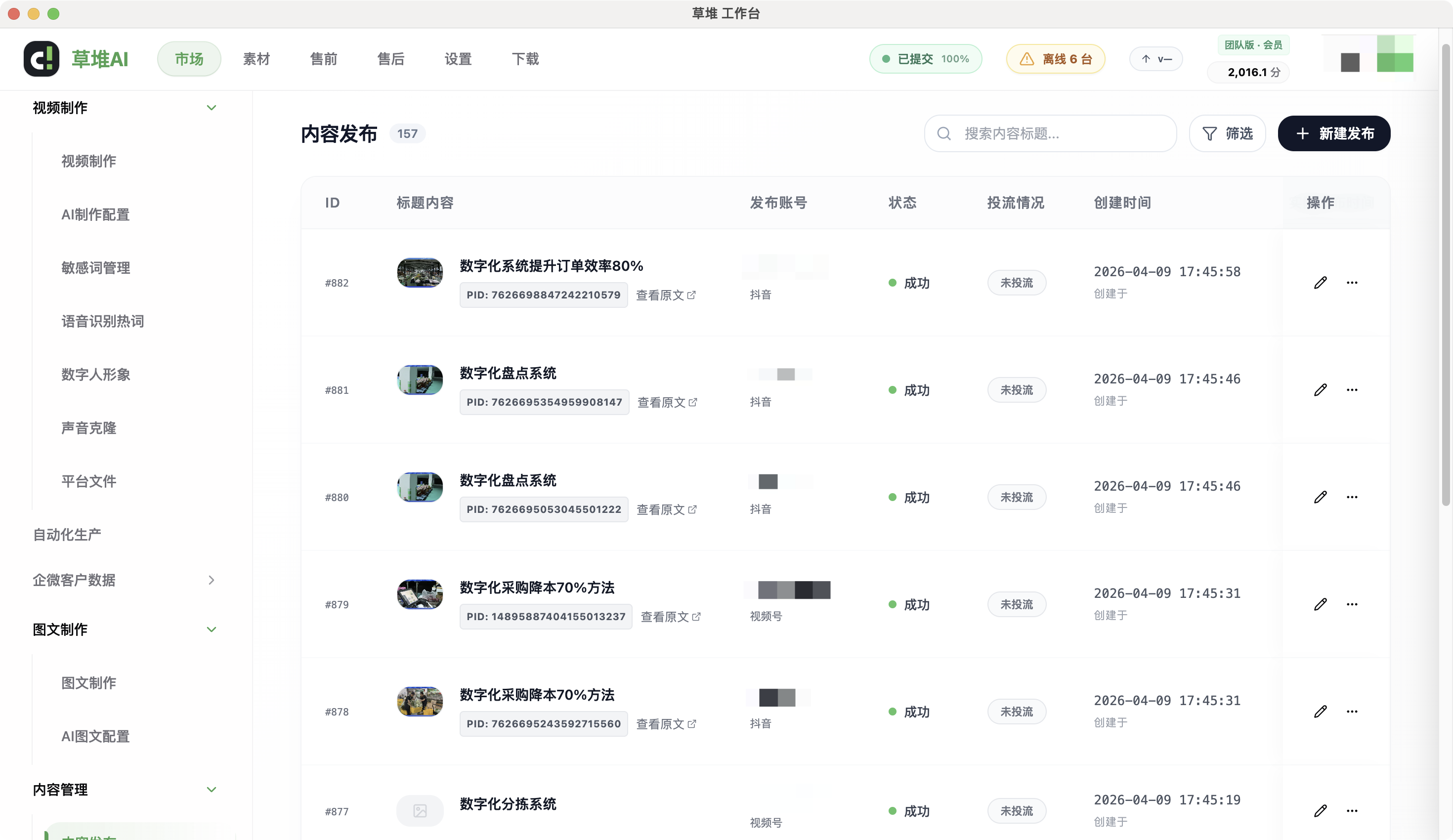The image size is (1453, 840).
Task: Edit row #881 with the pencil icon
Action: pyautogui.click(x=1321, y=390)
